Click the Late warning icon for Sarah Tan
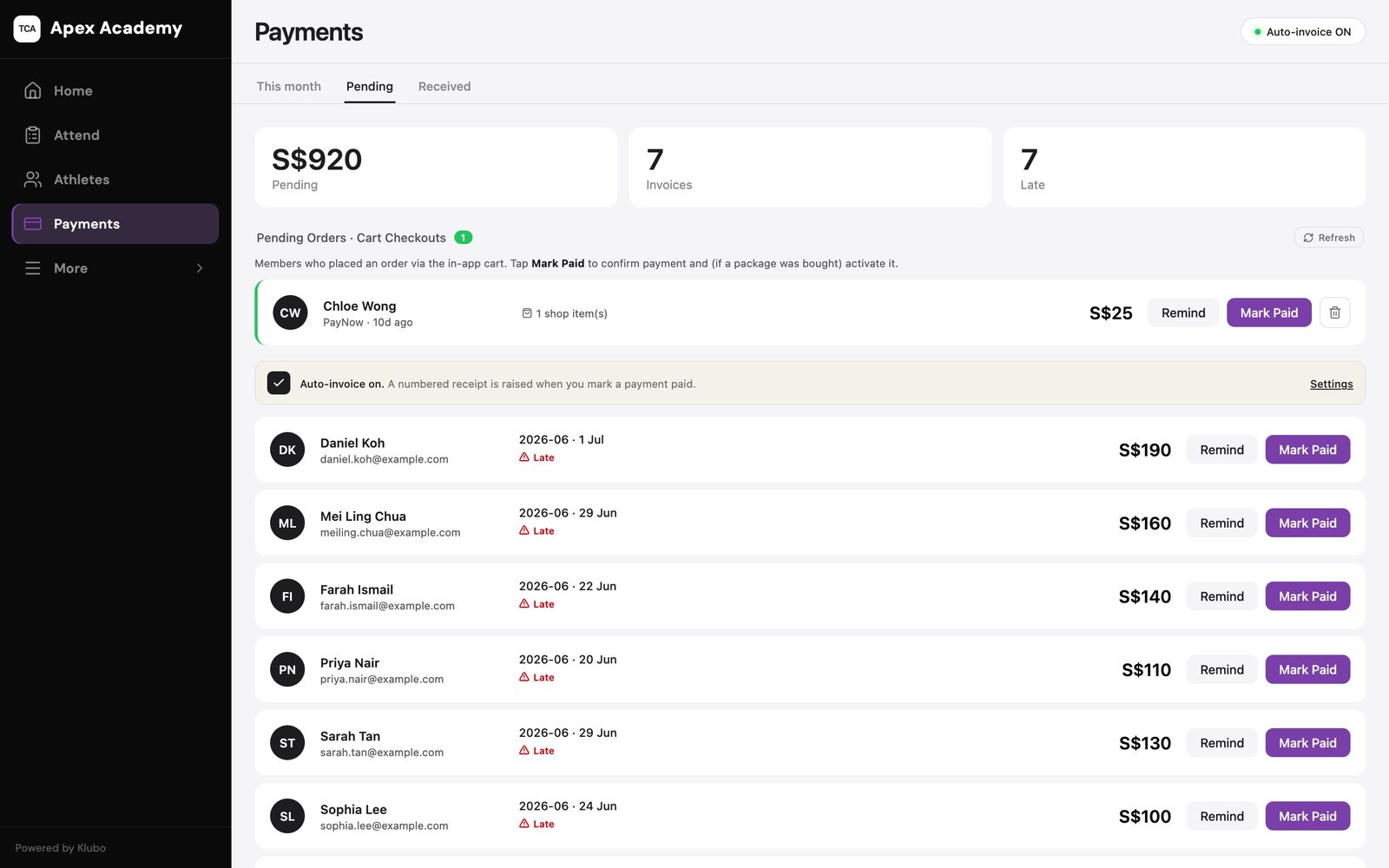Viewport: 1389px width, 868px height. click(524, 751)
